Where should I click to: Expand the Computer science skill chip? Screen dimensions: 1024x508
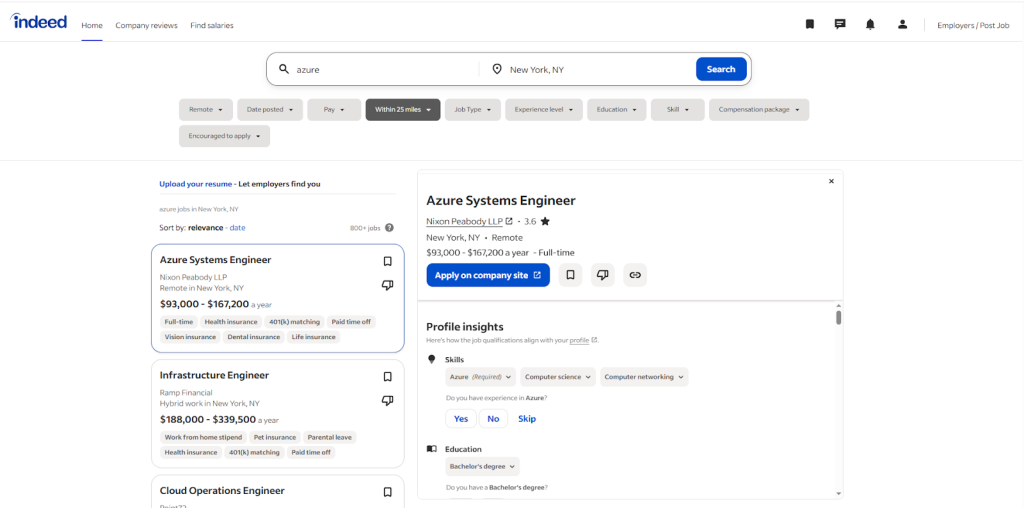pyautogui.click(x=558, y=377)
